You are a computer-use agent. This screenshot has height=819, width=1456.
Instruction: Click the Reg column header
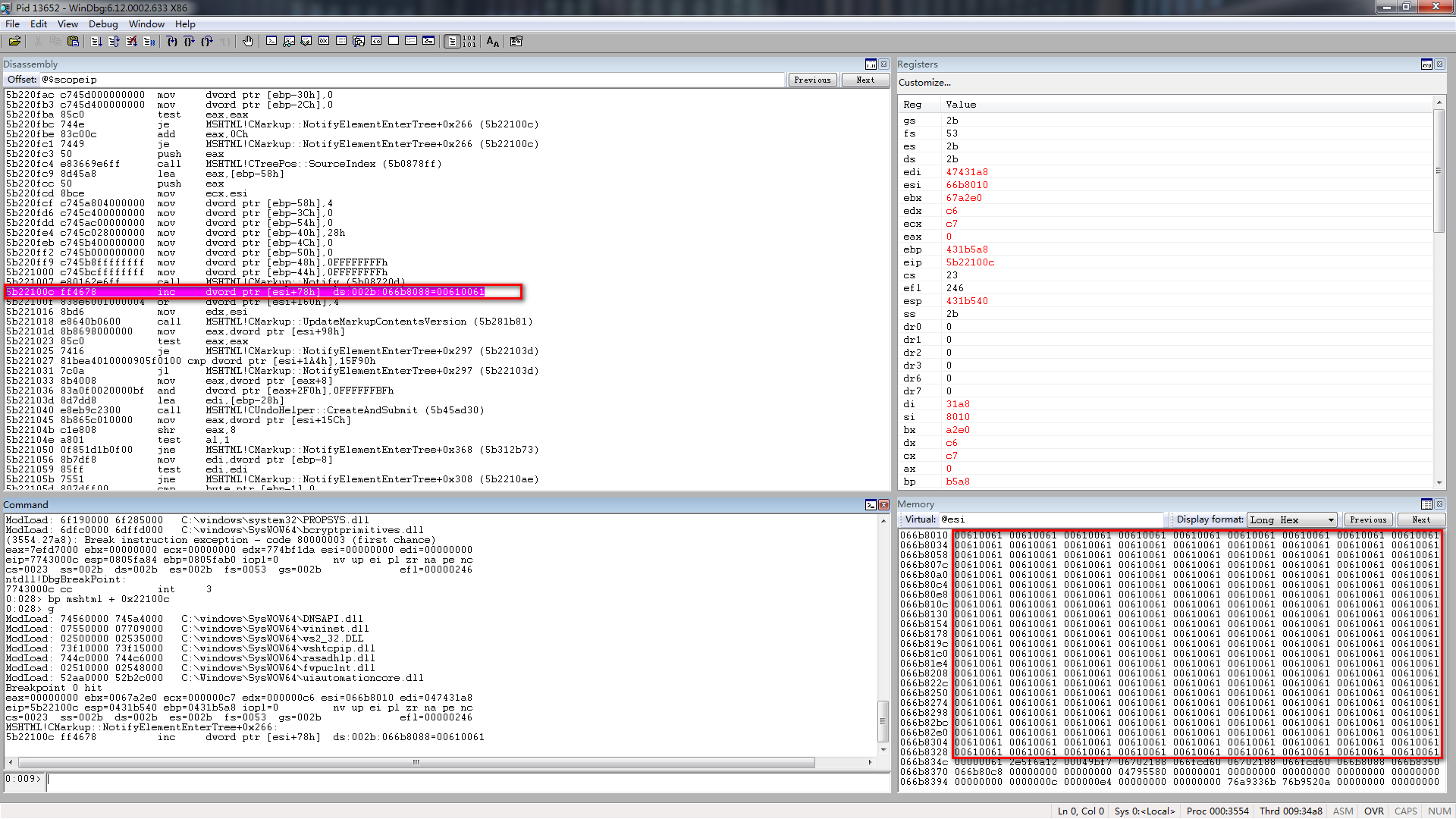[x=912, y=105]
